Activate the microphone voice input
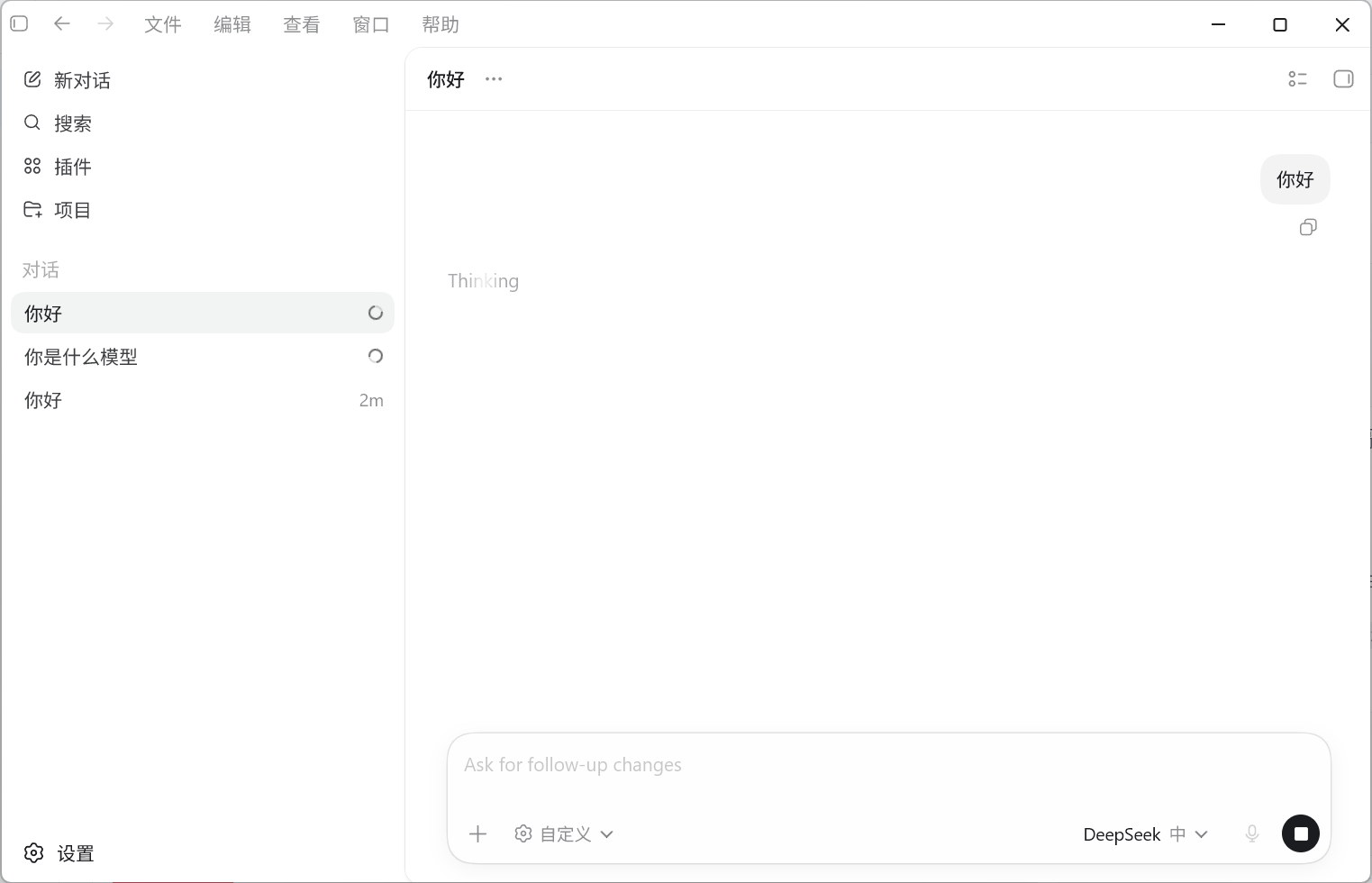This screenshot has width=1372, height=883. (x=1252, y=833)
